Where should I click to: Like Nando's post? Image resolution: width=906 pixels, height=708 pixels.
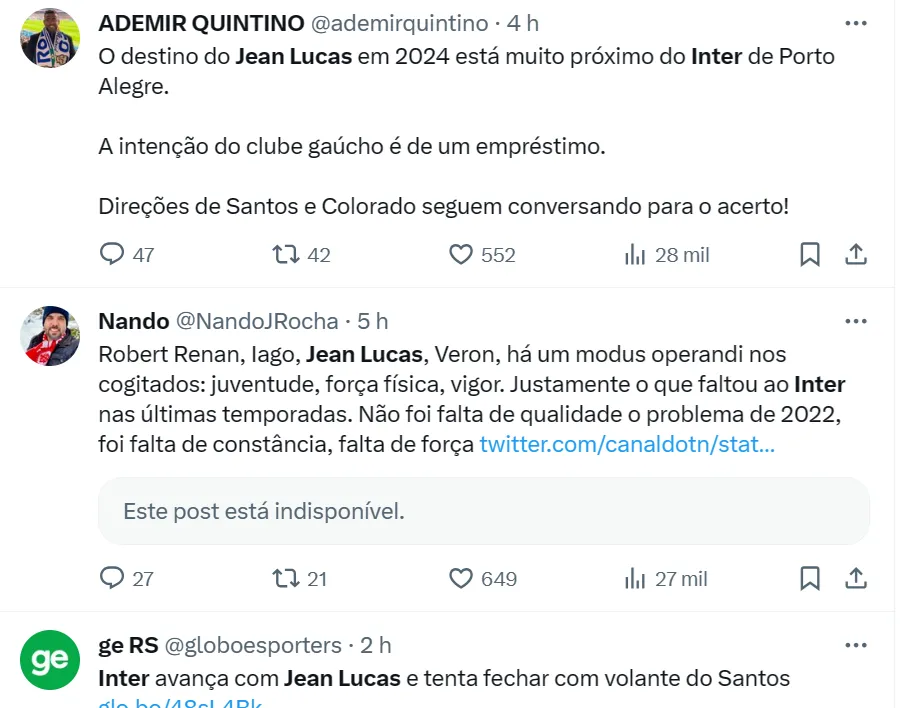461,578
